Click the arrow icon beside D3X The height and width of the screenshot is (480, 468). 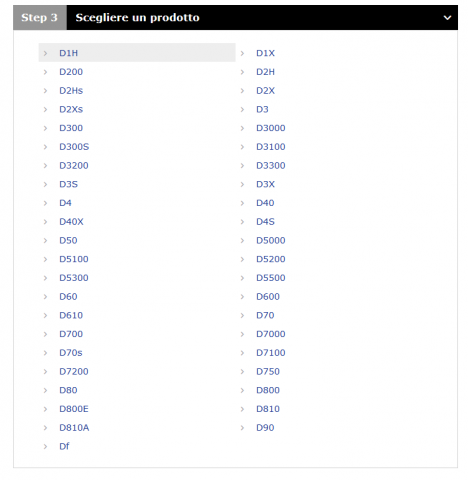(x=242, y=184)
